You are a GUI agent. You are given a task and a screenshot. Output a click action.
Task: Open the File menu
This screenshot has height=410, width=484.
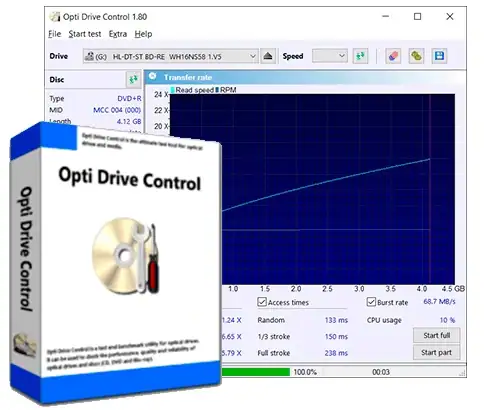[55, 34]
